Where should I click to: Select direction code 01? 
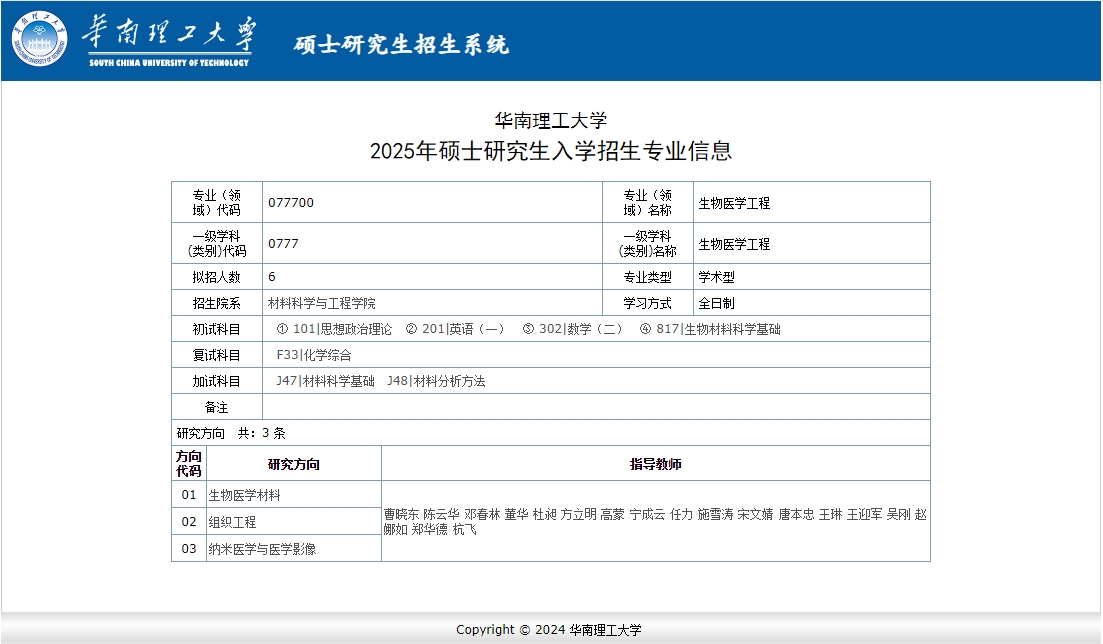pos(189,495)
